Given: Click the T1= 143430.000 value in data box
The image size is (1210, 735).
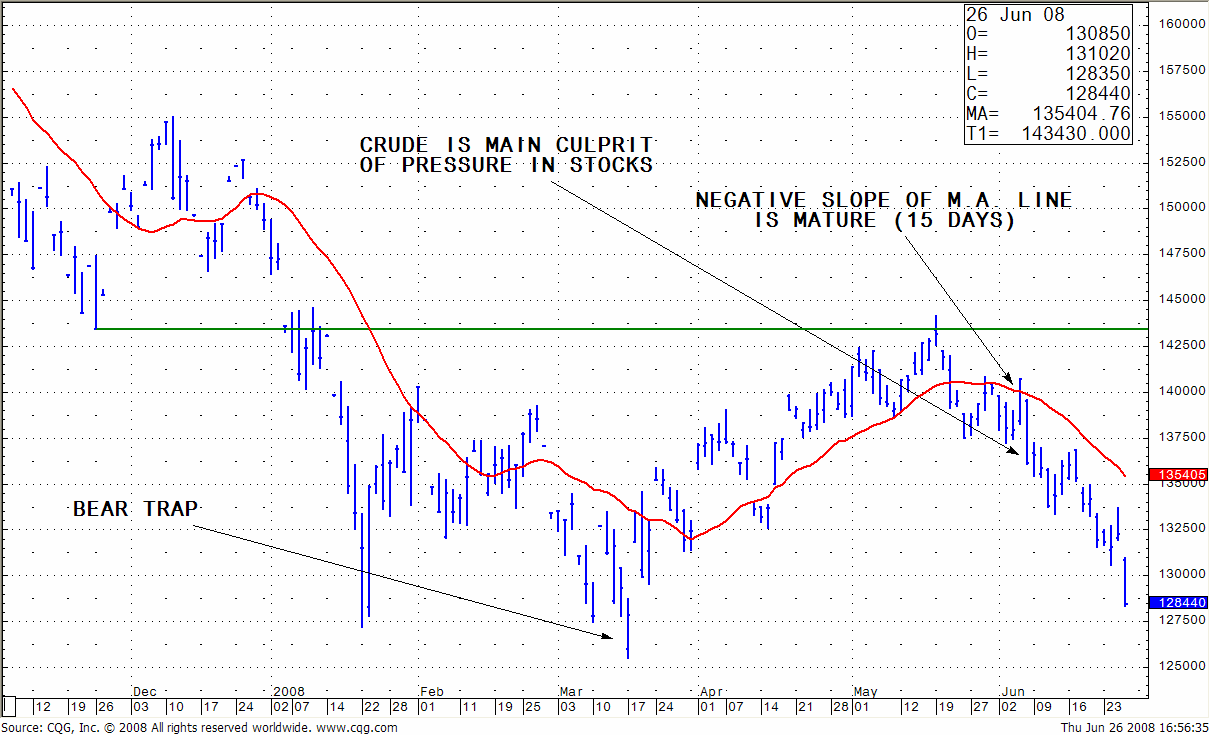Looking at the screenshot, I should click(1047, 133).
